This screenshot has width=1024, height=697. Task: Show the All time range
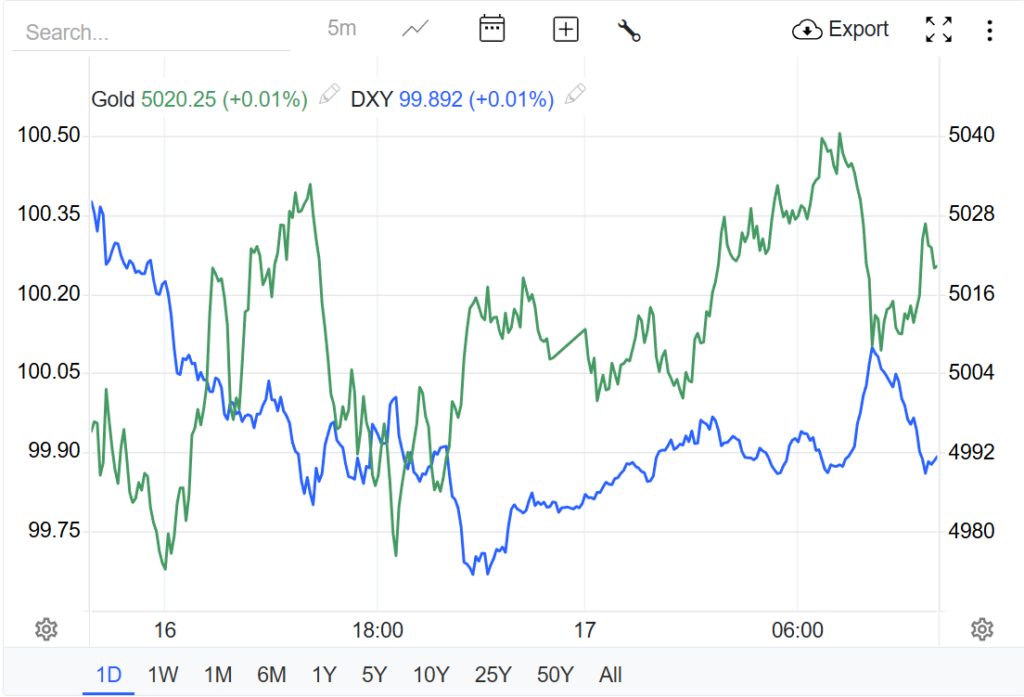coord(610,675)
